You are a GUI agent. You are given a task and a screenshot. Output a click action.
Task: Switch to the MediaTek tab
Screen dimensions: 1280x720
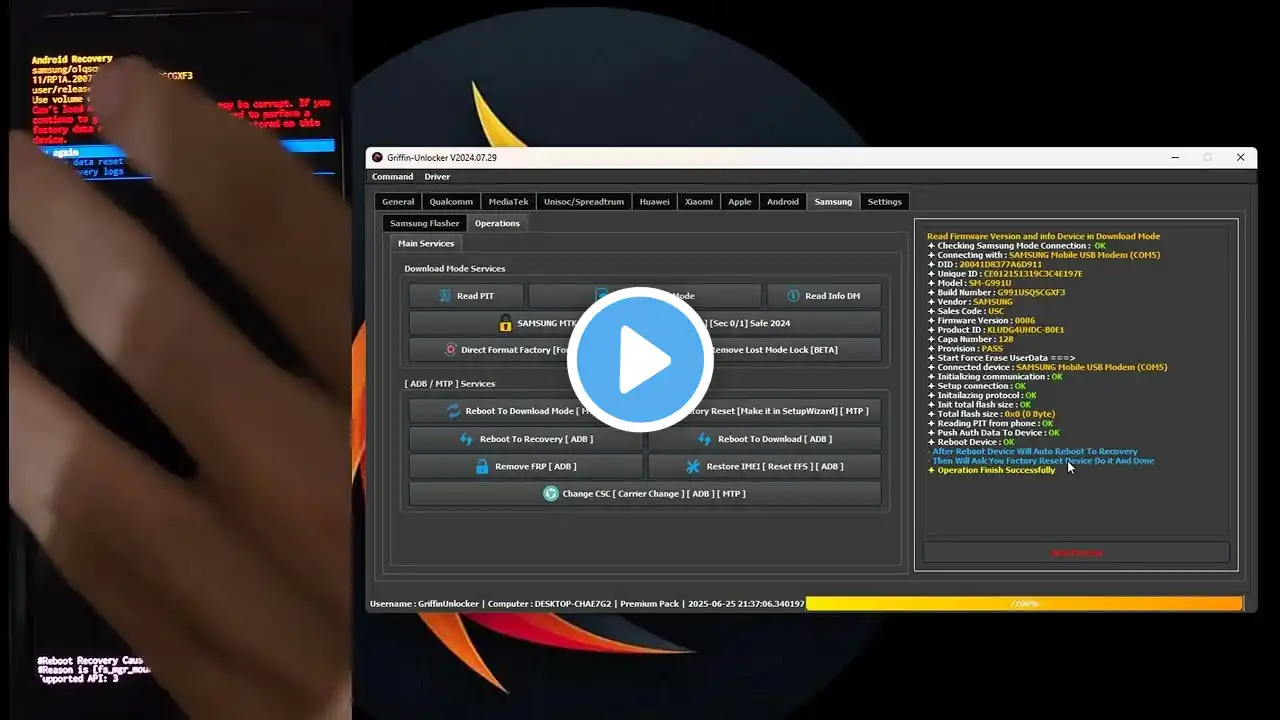click(508, 202)
